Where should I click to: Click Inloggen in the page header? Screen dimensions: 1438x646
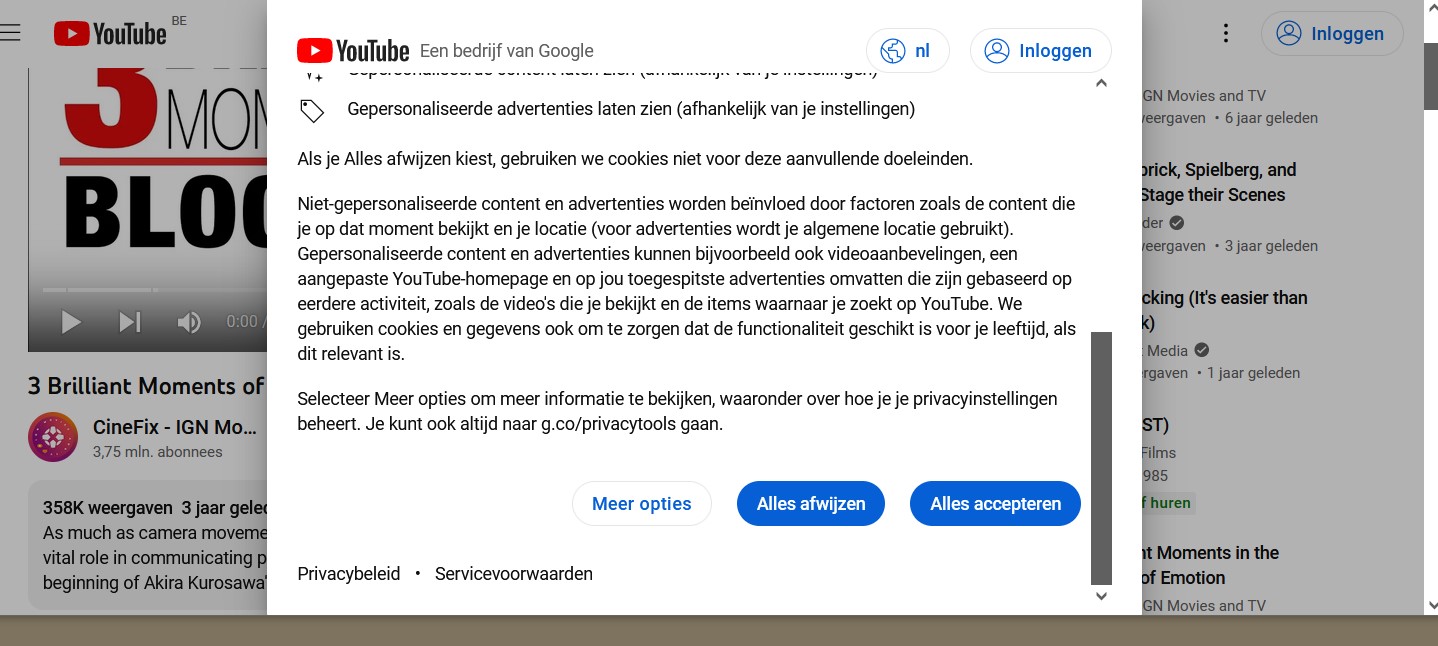(x=1332, y=33)
